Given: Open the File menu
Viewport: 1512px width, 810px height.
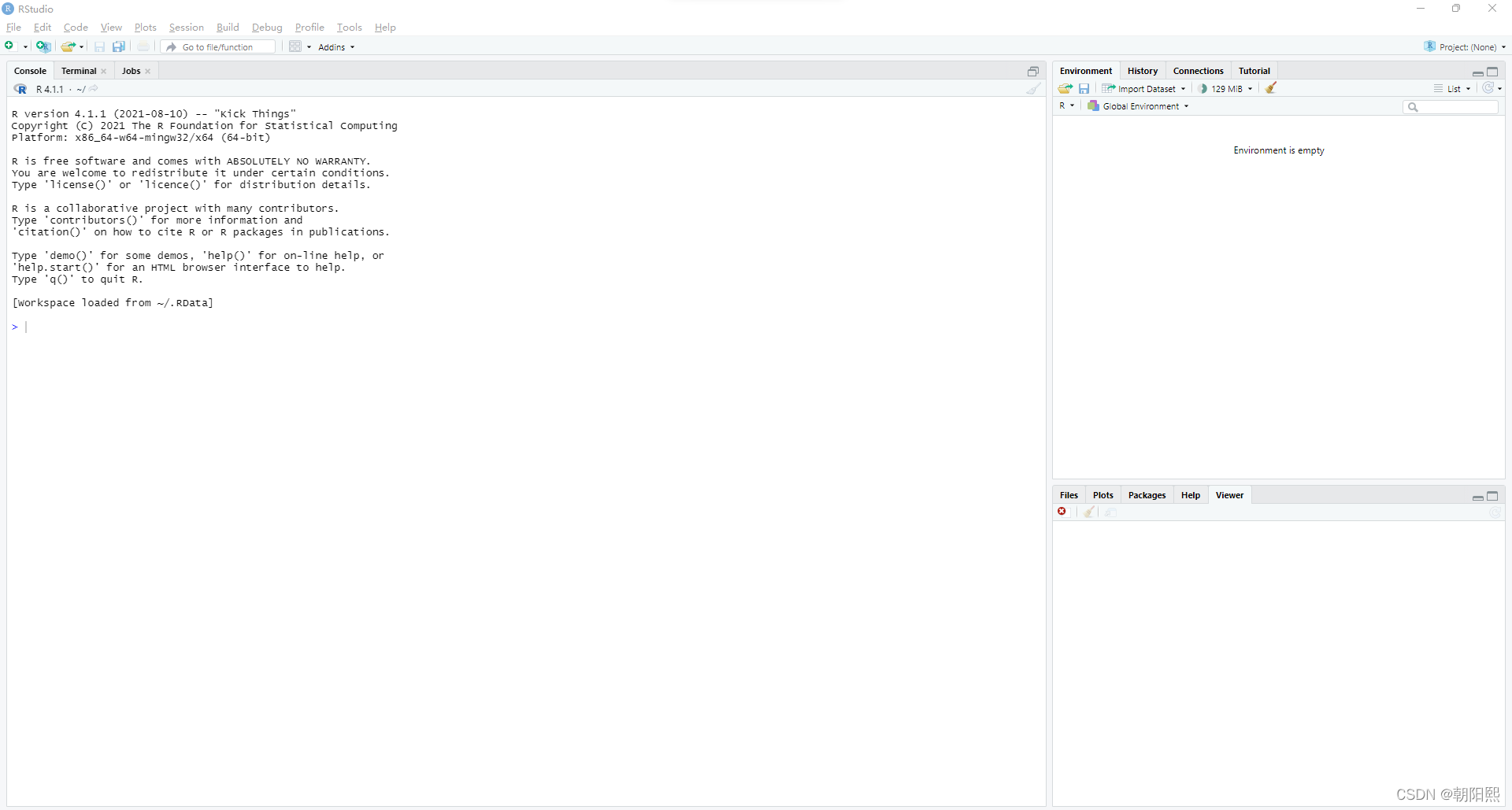Looking at the screenshot, I should click(13, 28).
